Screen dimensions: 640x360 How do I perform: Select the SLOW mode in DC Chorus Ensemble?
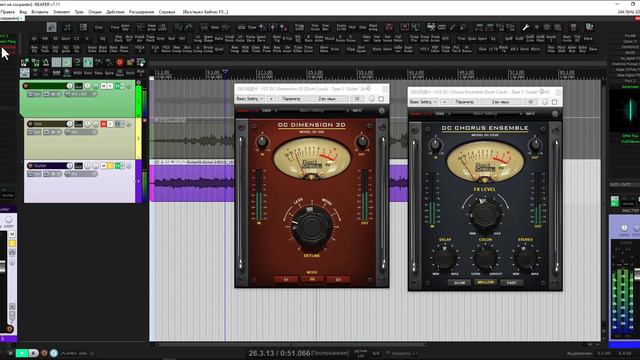[x=459, y=282]
